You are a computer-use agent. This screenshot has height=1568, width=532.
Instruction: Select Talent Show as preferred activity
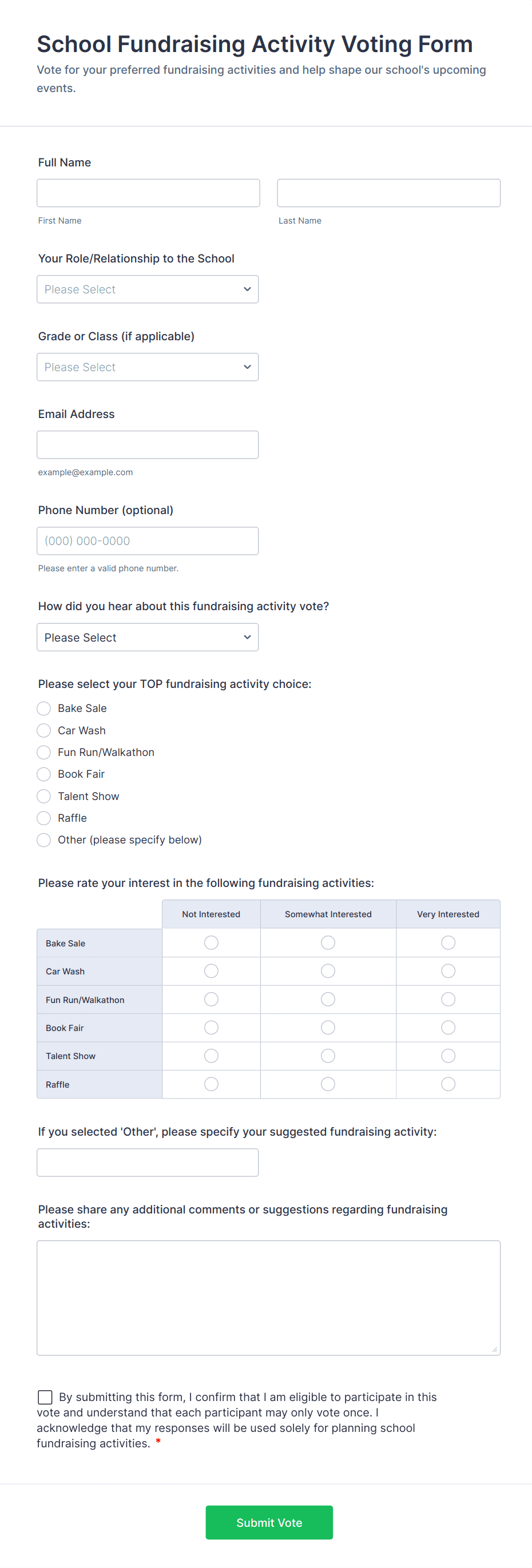pyautogui.click(x=43, y=795)
